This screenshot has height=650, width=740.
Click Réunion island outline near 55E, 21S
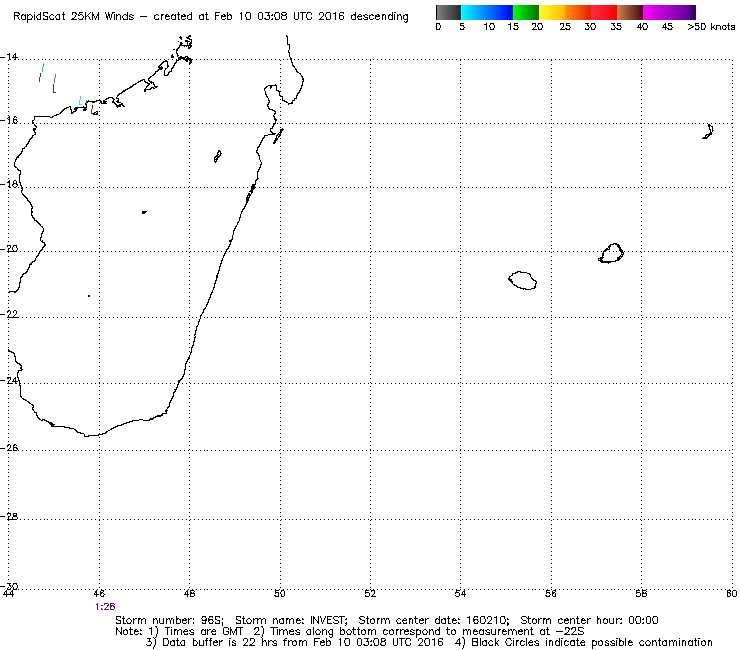pyautogui.click(x=522, y=280)
